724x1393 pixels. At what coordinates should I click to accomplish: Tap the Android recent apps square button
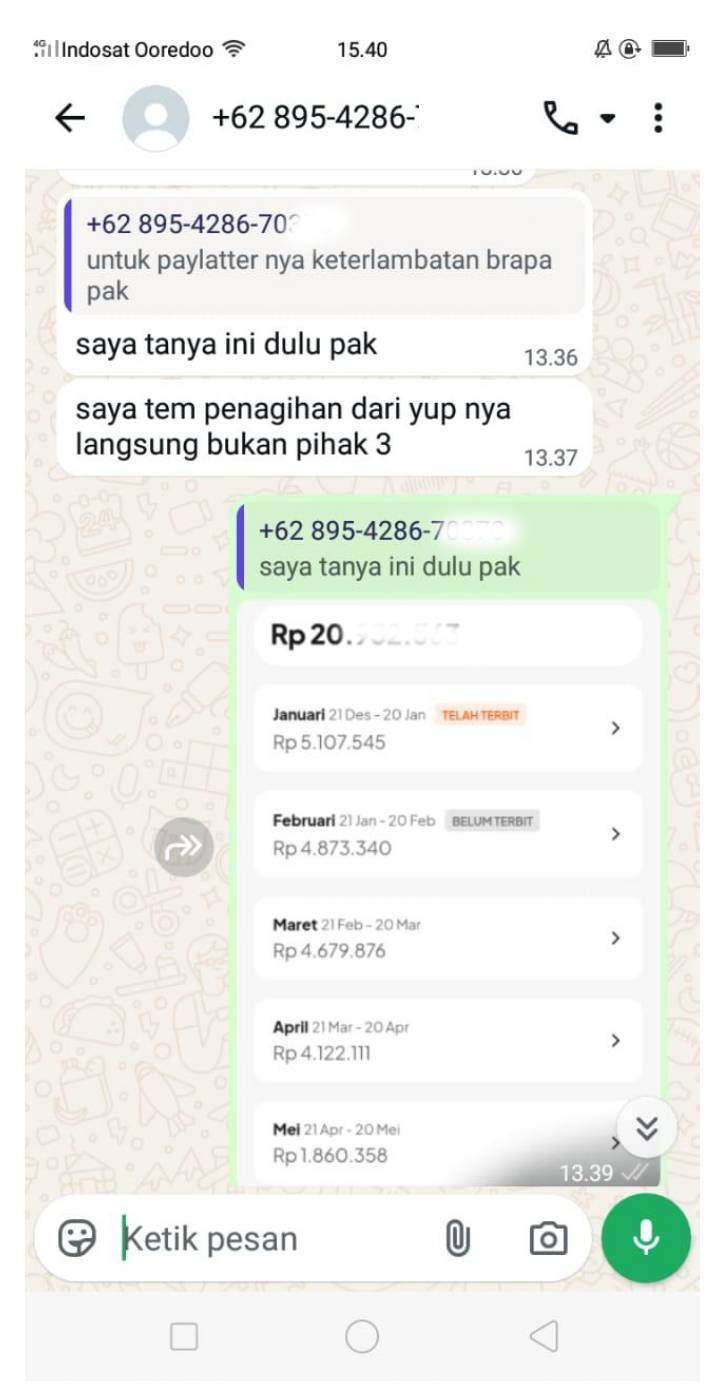[184, 1336]
